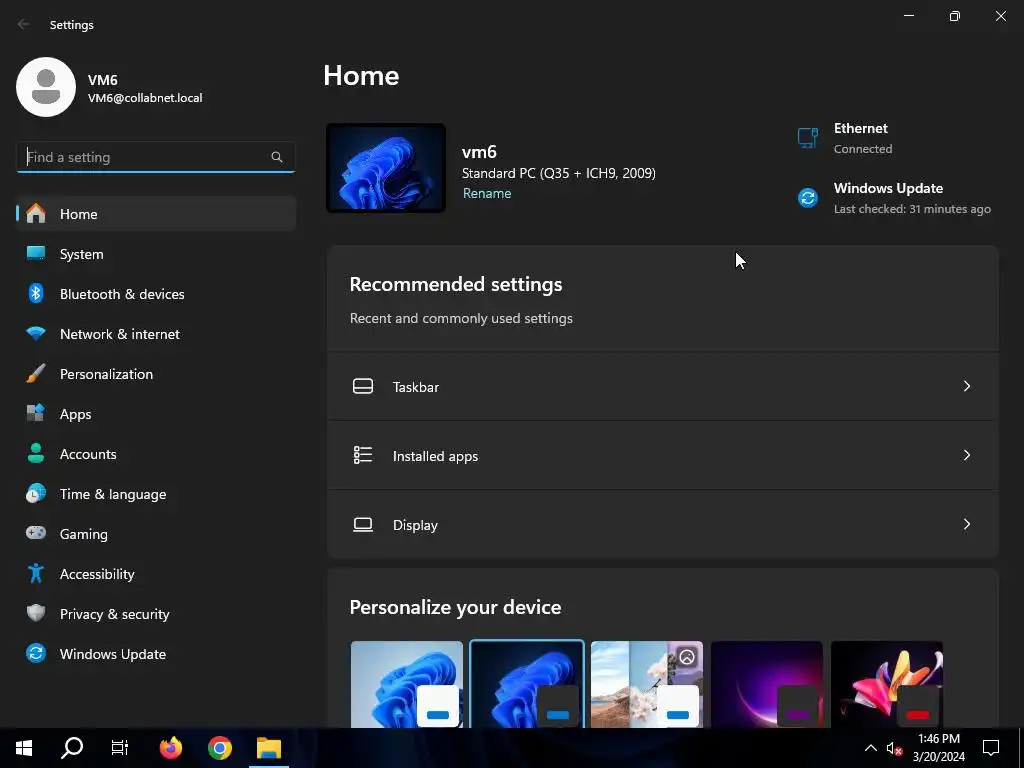The height and width of the screenshot is (768, 1024).
Task: Click the search magnifier in Find a setting
Action: coord(277,157)
